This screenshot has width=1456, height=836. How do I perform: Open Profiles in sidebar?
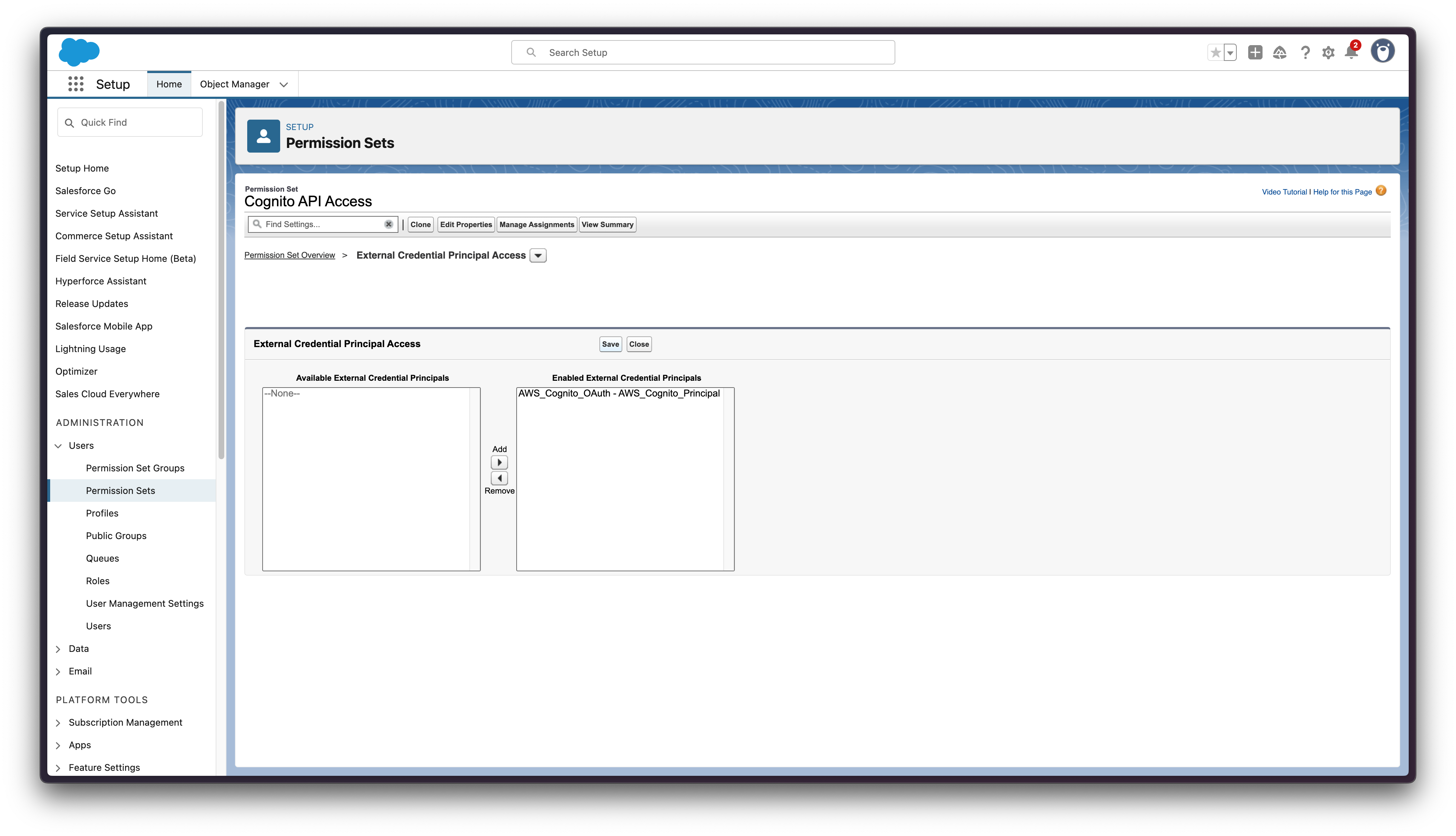[102, 513]
